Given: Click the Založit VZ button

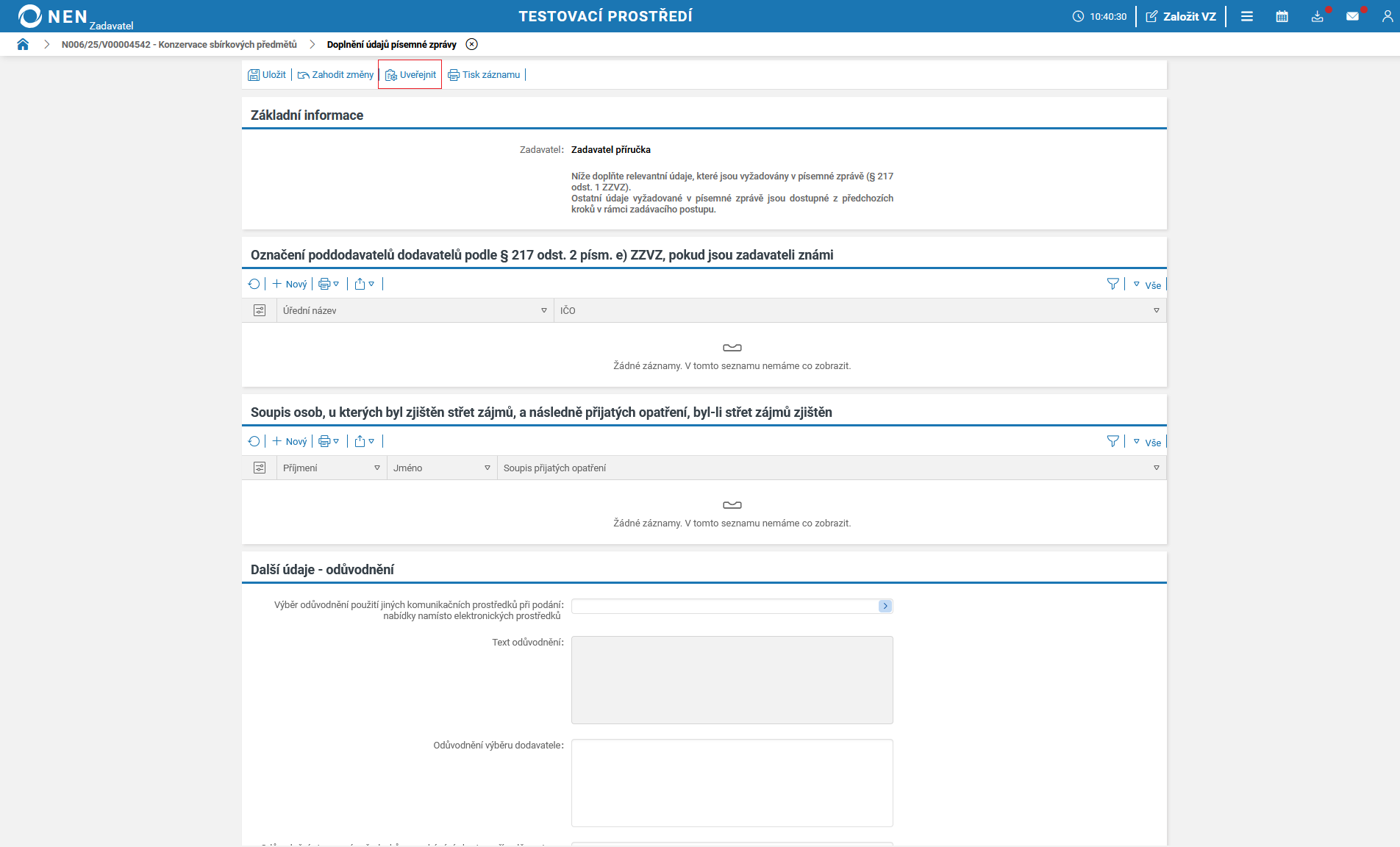Looking at the screenshot, I should pyautogui.click(x=1181, y=16).
